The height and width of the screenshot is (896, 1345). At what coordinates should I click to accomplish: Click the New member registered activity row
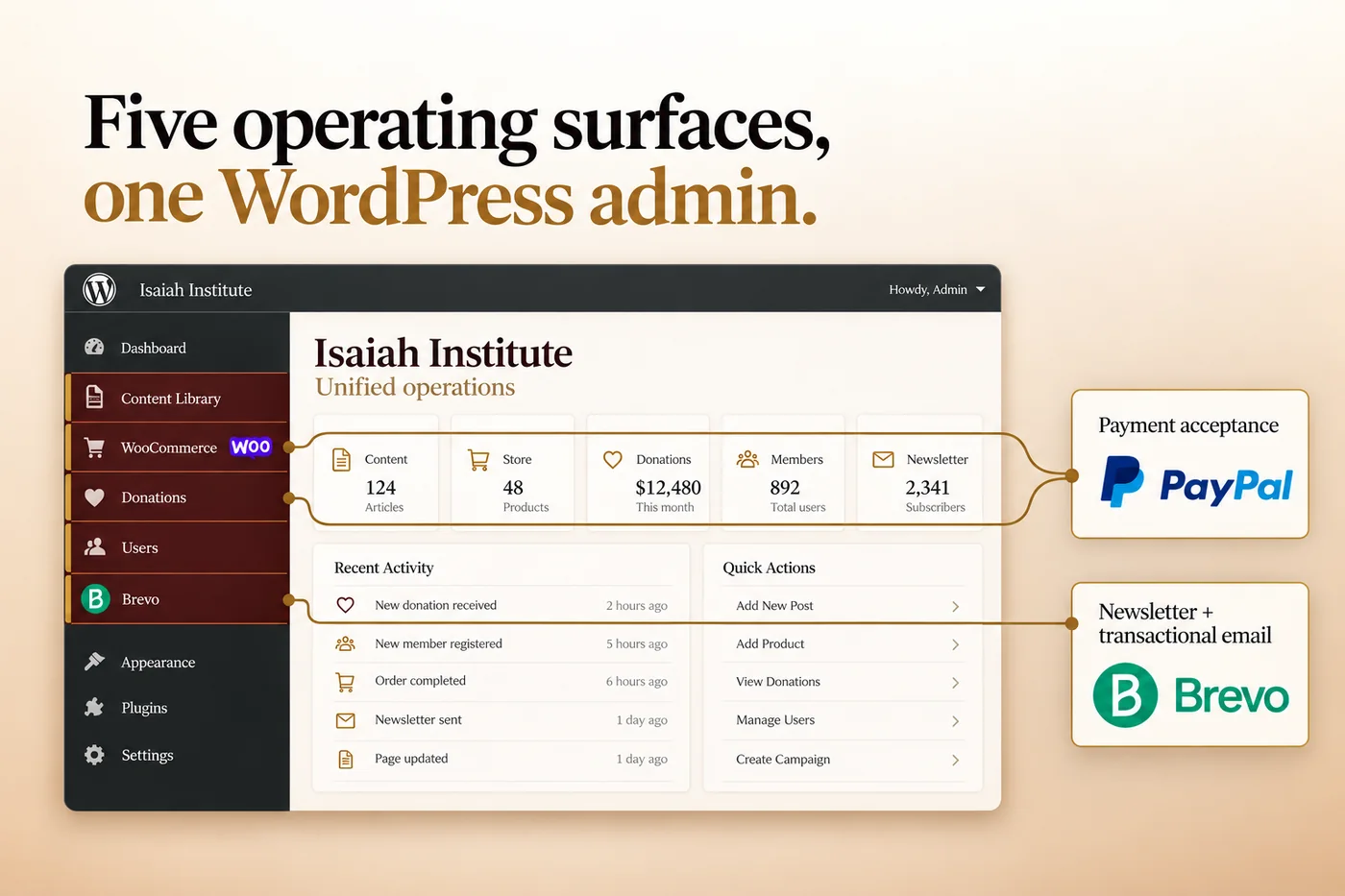tap(501, 644)
